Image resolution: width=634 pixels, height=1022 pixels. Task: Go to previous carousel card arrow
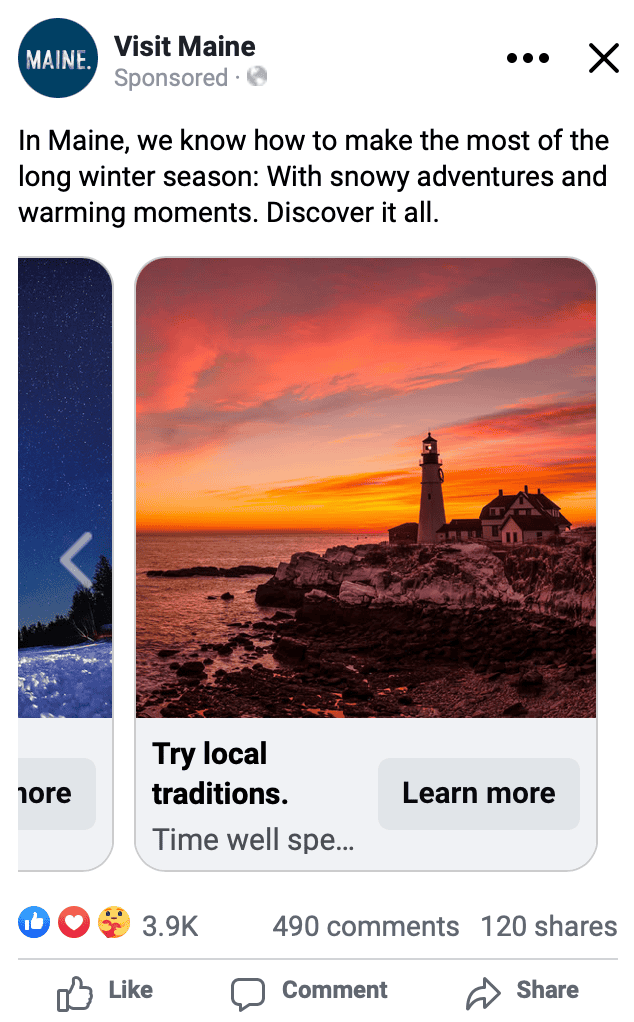pos(76,560)
